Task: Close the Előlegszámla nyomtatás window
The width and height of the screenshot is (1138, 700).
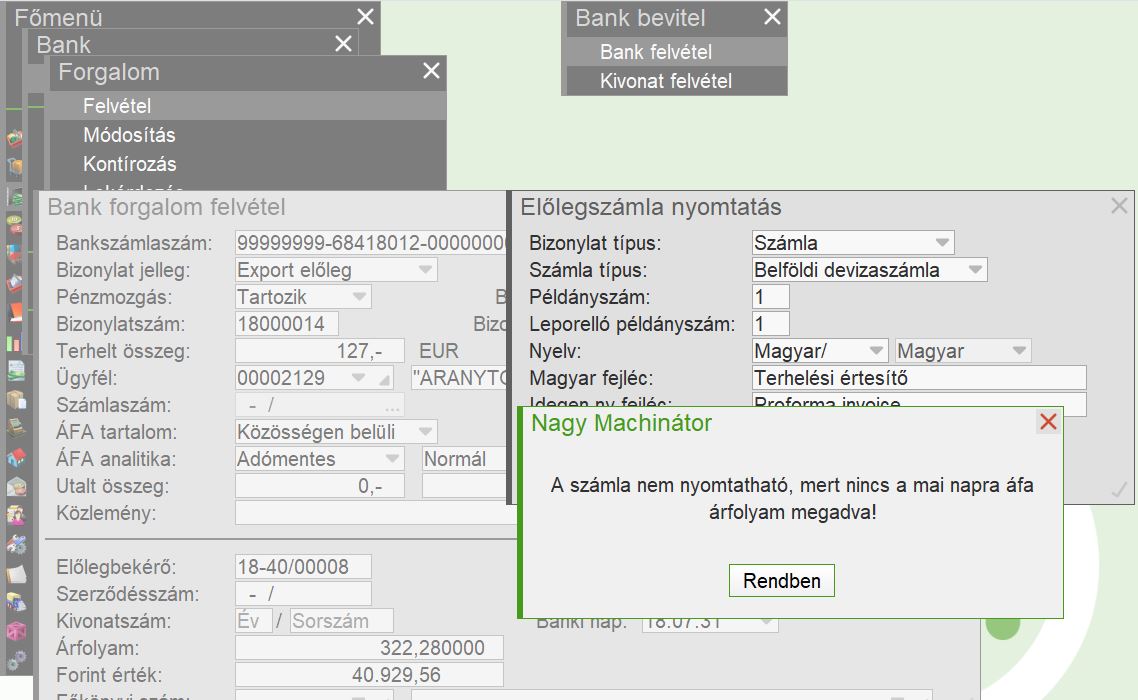Action: [x=1119, y=205]
